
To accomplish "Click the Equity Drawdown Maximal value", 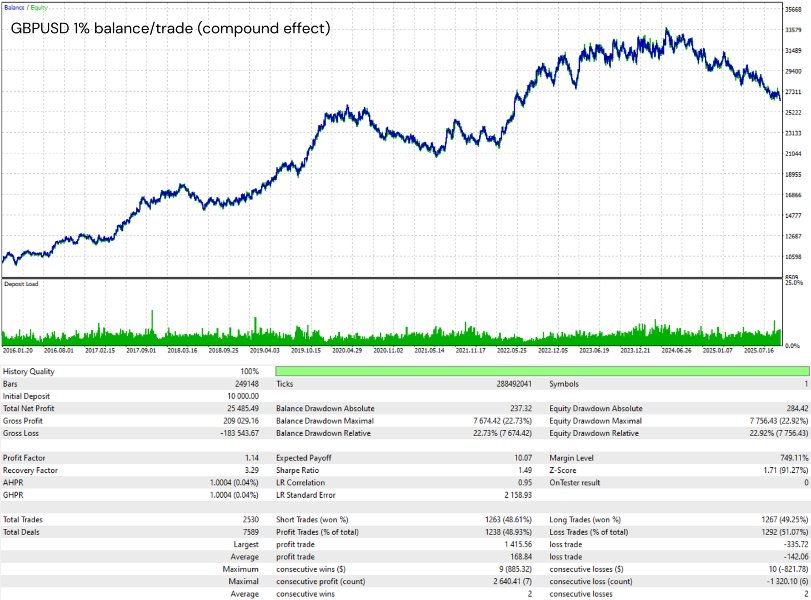I will pyautogui.click(x=778, y=421).
